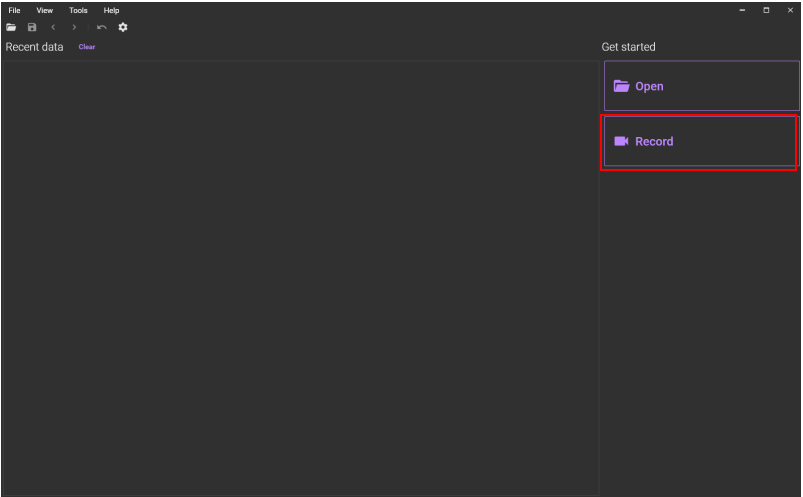This screenshot has width=803, height=497.
Task: Minimize the application window
Action: click(742, 10)
